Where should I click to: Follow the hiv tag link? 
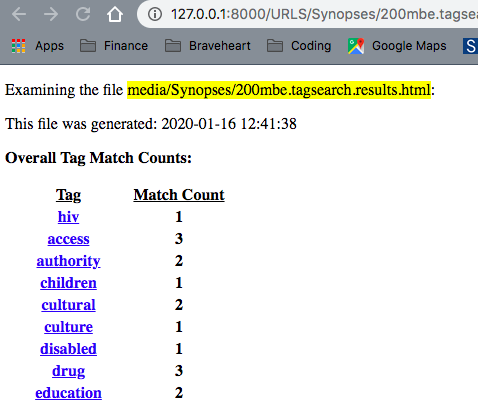click(68, 217)
